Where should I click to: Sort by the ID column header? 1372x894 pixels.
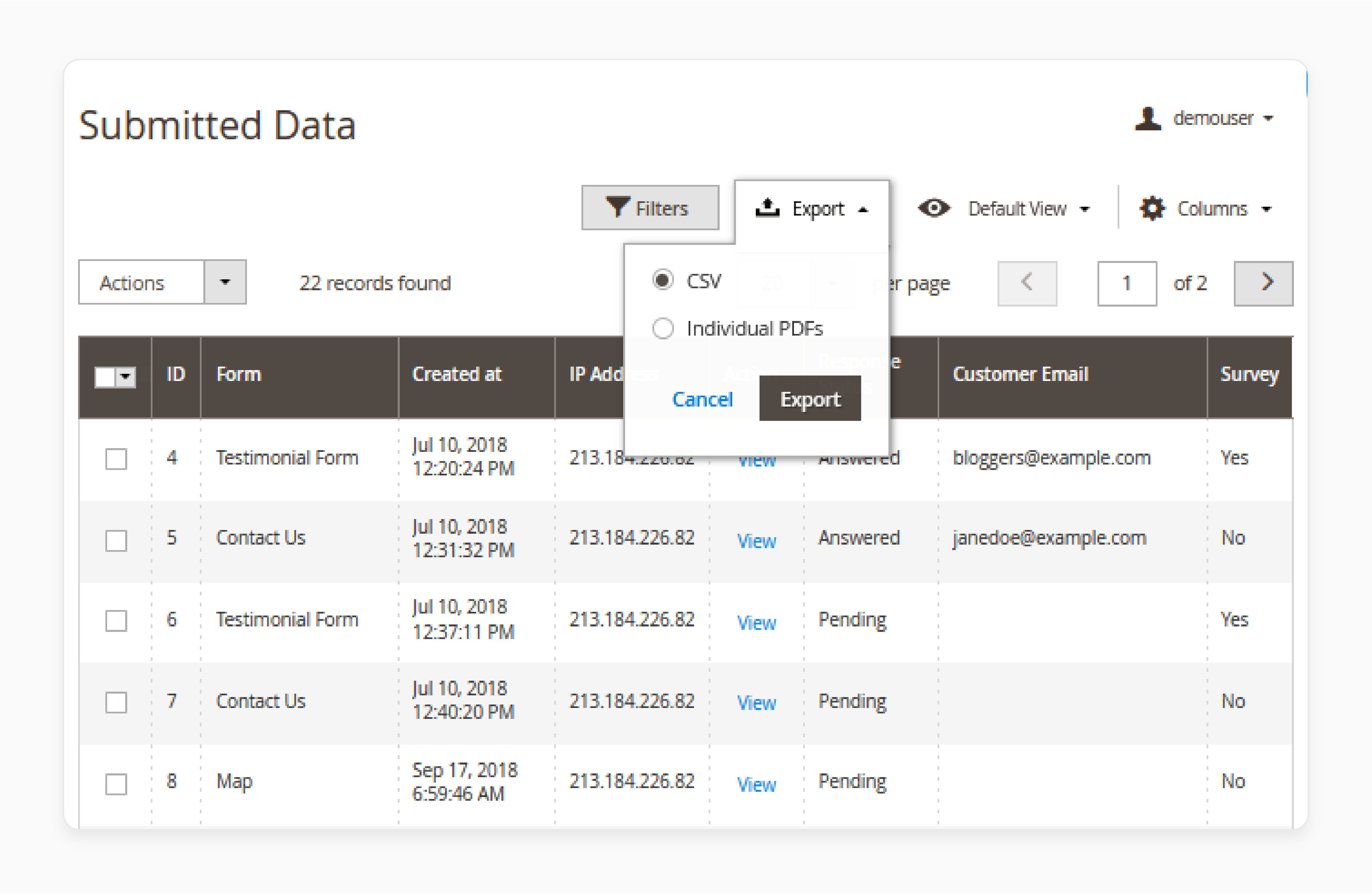[x=176, y=378]
